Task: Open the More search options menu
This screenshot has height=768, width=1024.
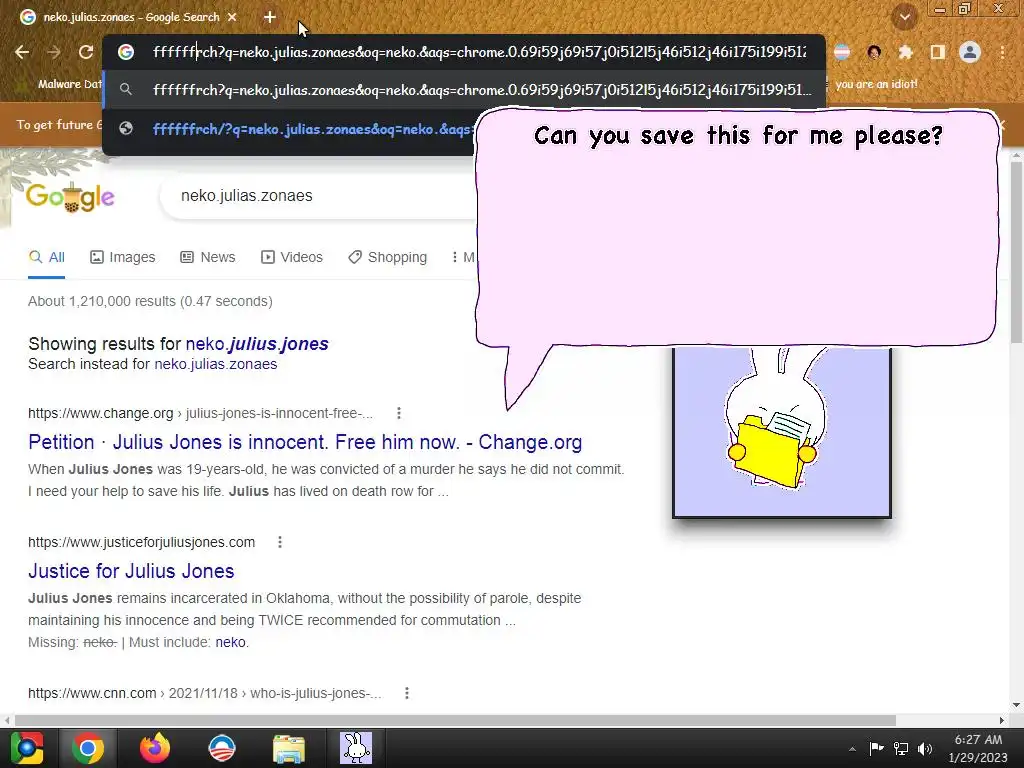Action: (x=462, y=257)
